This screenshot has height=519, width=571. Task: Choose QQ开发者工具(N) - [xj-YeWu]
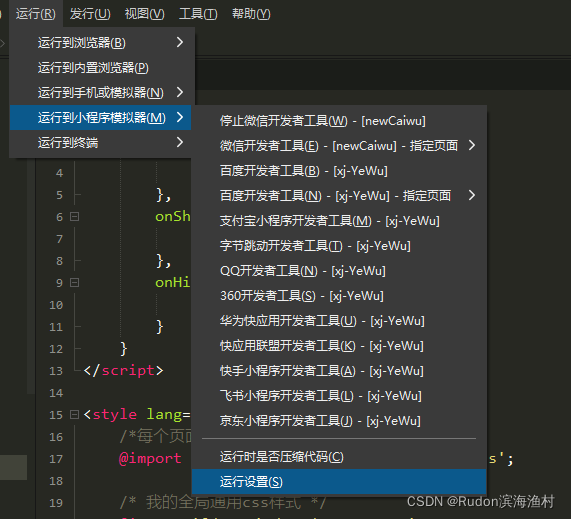click(339, 271)
